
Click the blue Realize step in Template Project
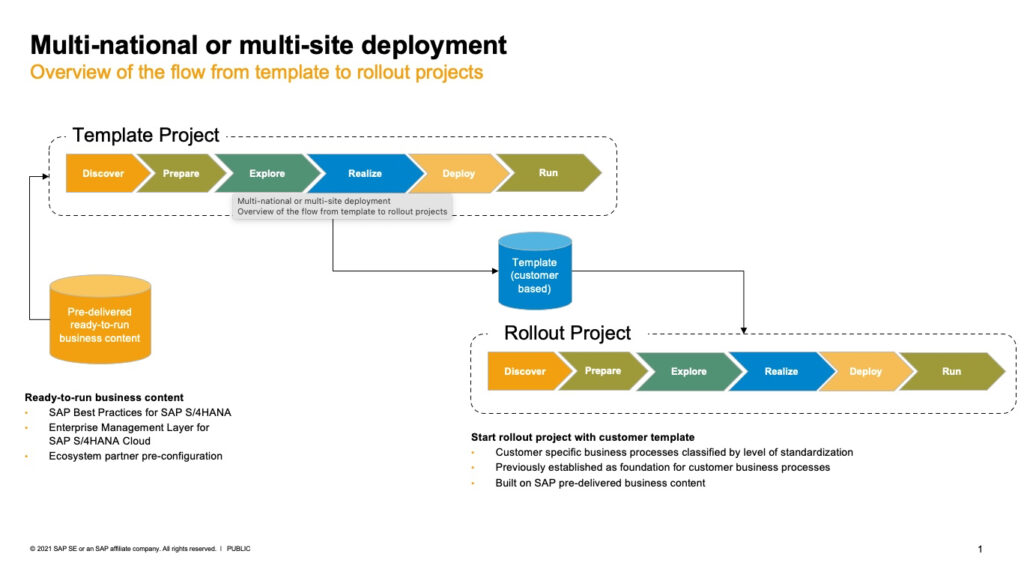click(x=364, y=173)
